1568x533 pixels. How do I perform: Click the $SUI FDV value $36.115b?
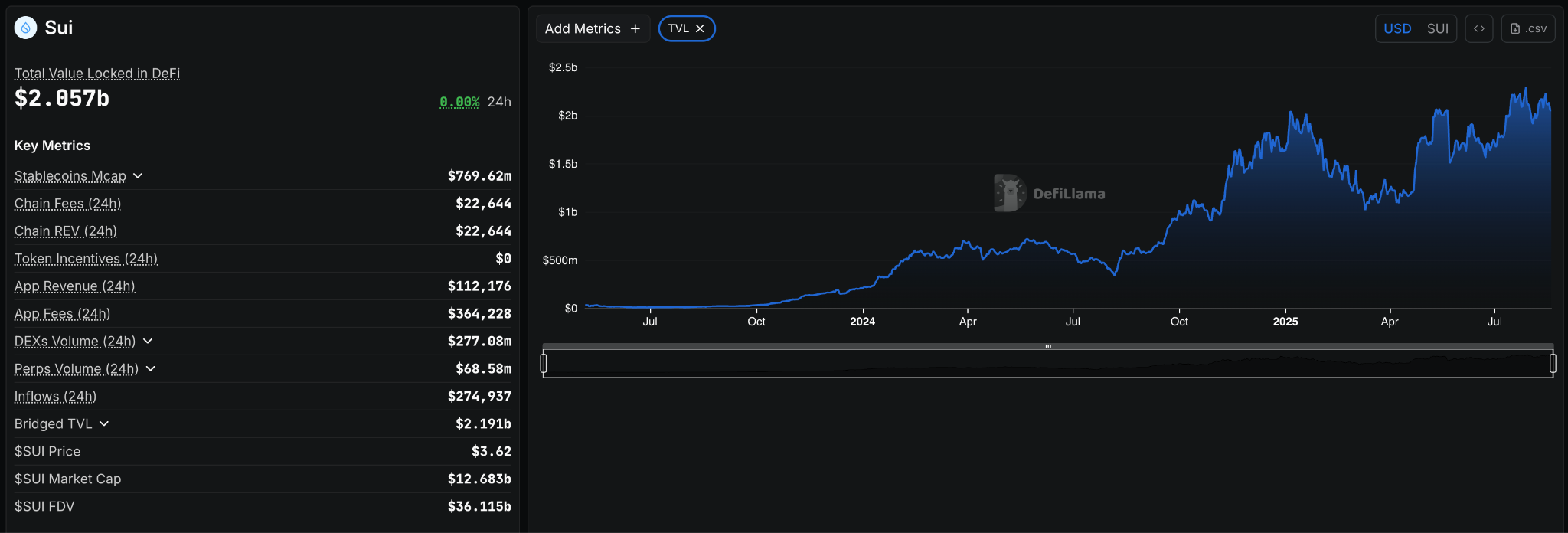(x=479, y=506)
